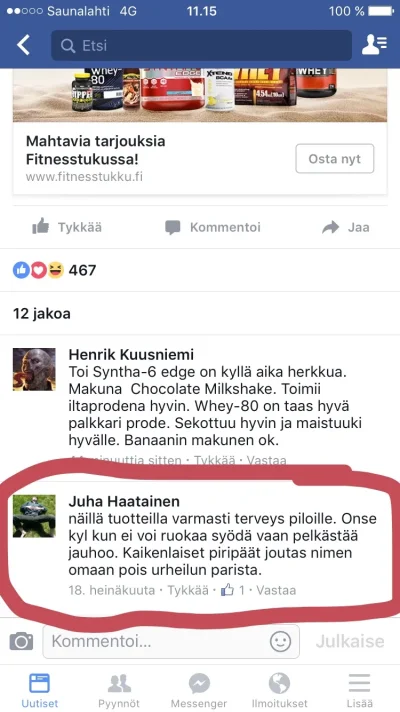
Task: View the 12 jakoa shares
Action: pos(41,314)
